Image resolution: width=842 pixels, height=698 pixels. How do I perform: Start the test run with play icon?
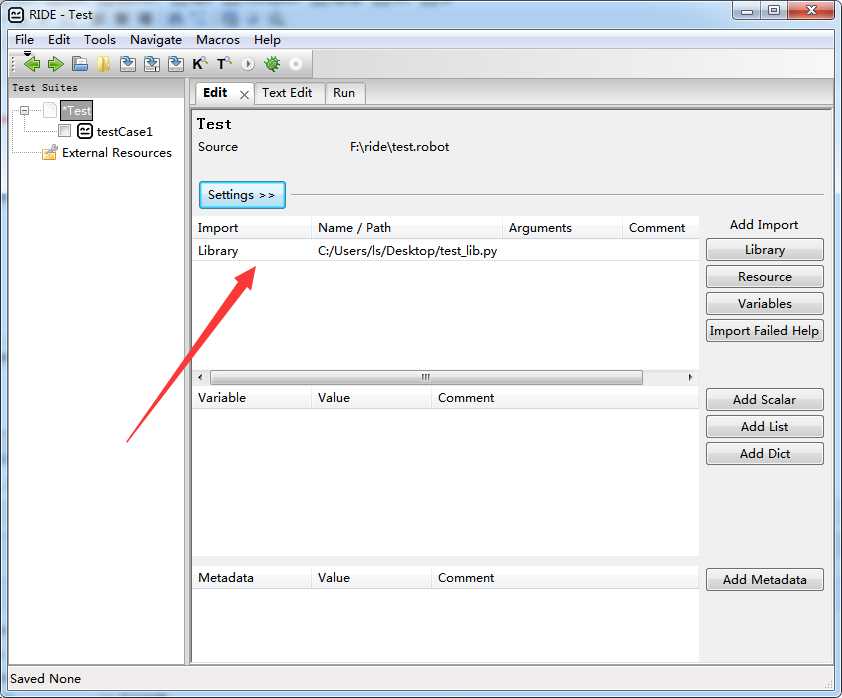248,64
